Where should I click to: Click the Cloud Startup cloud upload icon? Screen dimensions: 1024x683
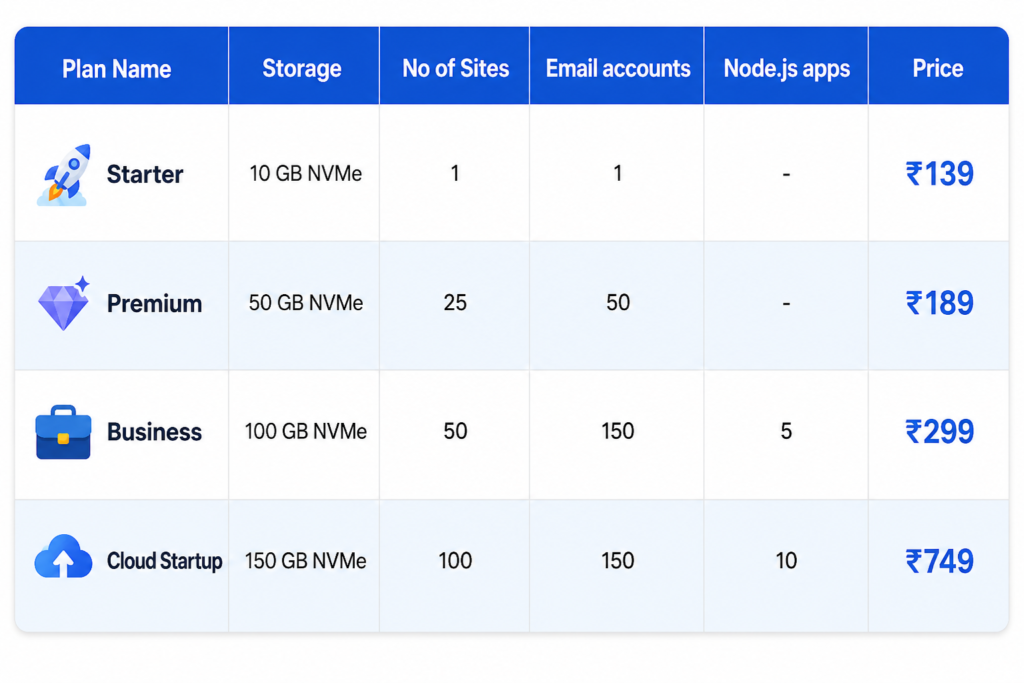63,556
